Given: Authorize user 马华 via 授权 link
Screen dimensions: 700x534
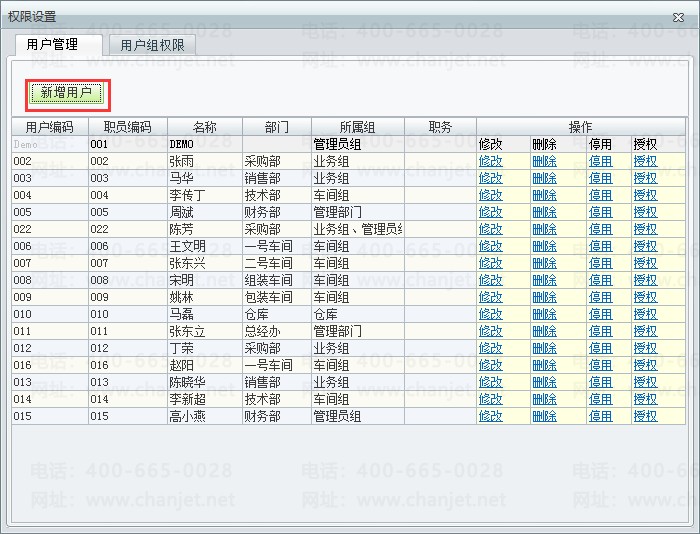Looking at the screenshot, I should pyautogui.click(x=645, y=178).
